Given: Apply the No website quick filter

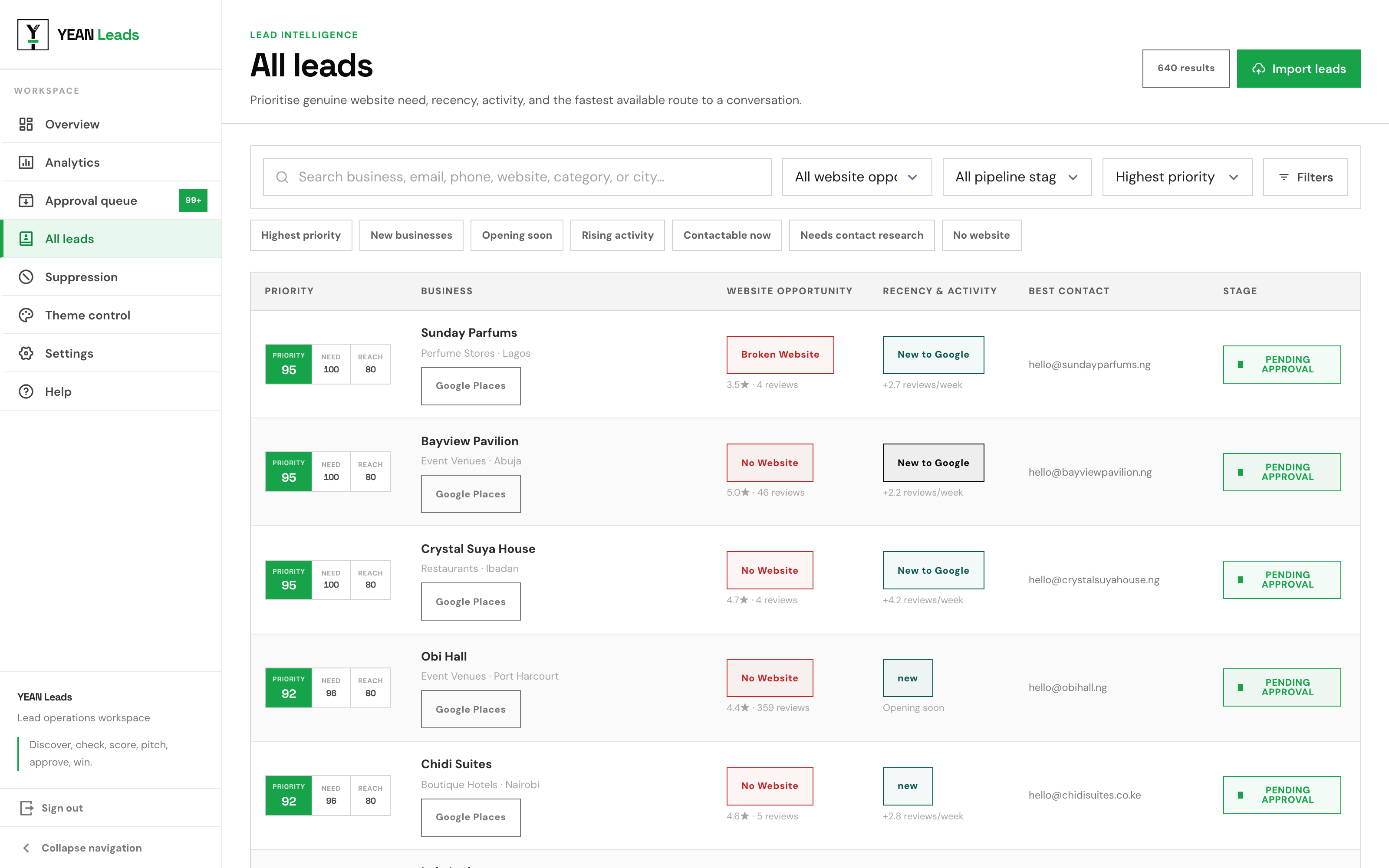Looking at the screenshot, I should pyautogui.click(x=981, y=235).
